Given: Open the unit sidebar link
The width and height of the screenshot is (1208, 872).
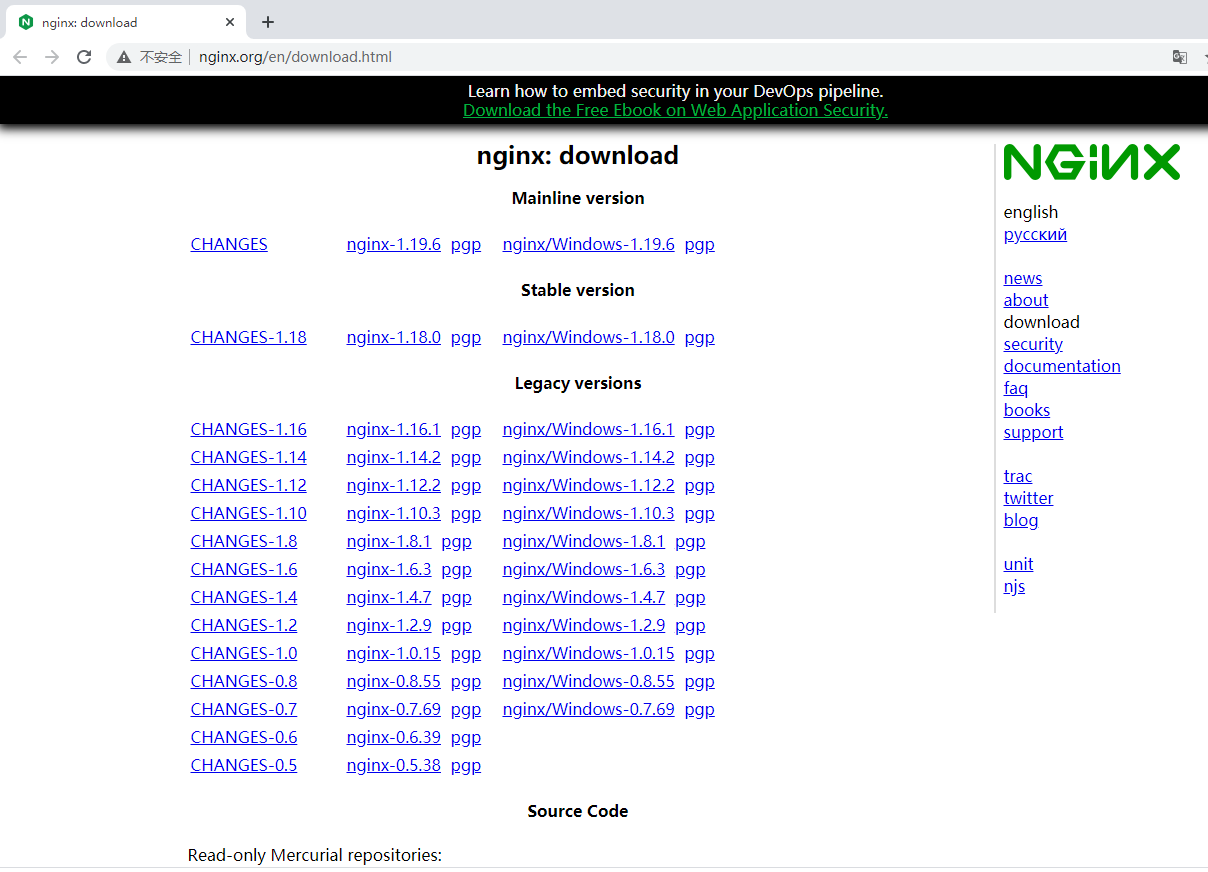Looking at the screenshot, I should [1018, 564].
